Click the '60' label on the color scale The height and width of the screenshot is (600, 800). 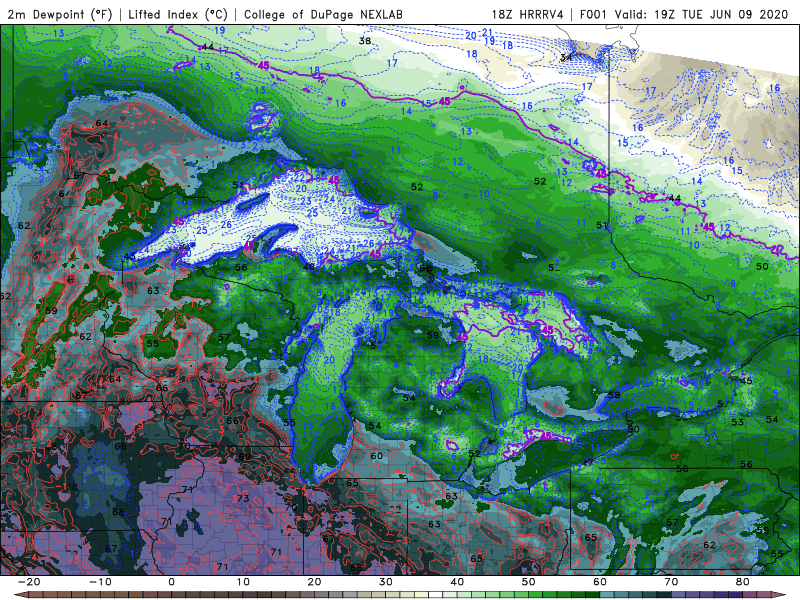click(x=600, y=582)
